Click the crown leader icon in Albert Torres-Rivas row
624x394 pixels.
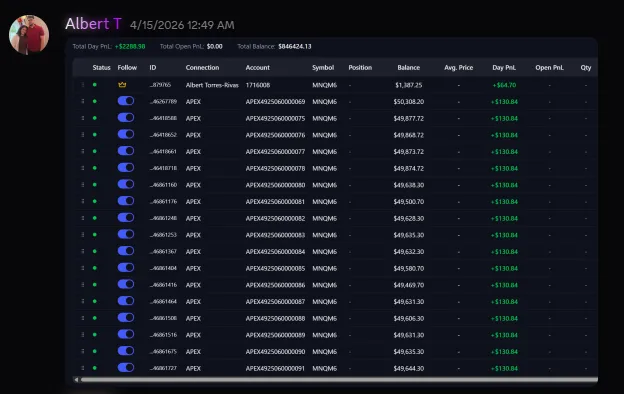pos(122,85)
